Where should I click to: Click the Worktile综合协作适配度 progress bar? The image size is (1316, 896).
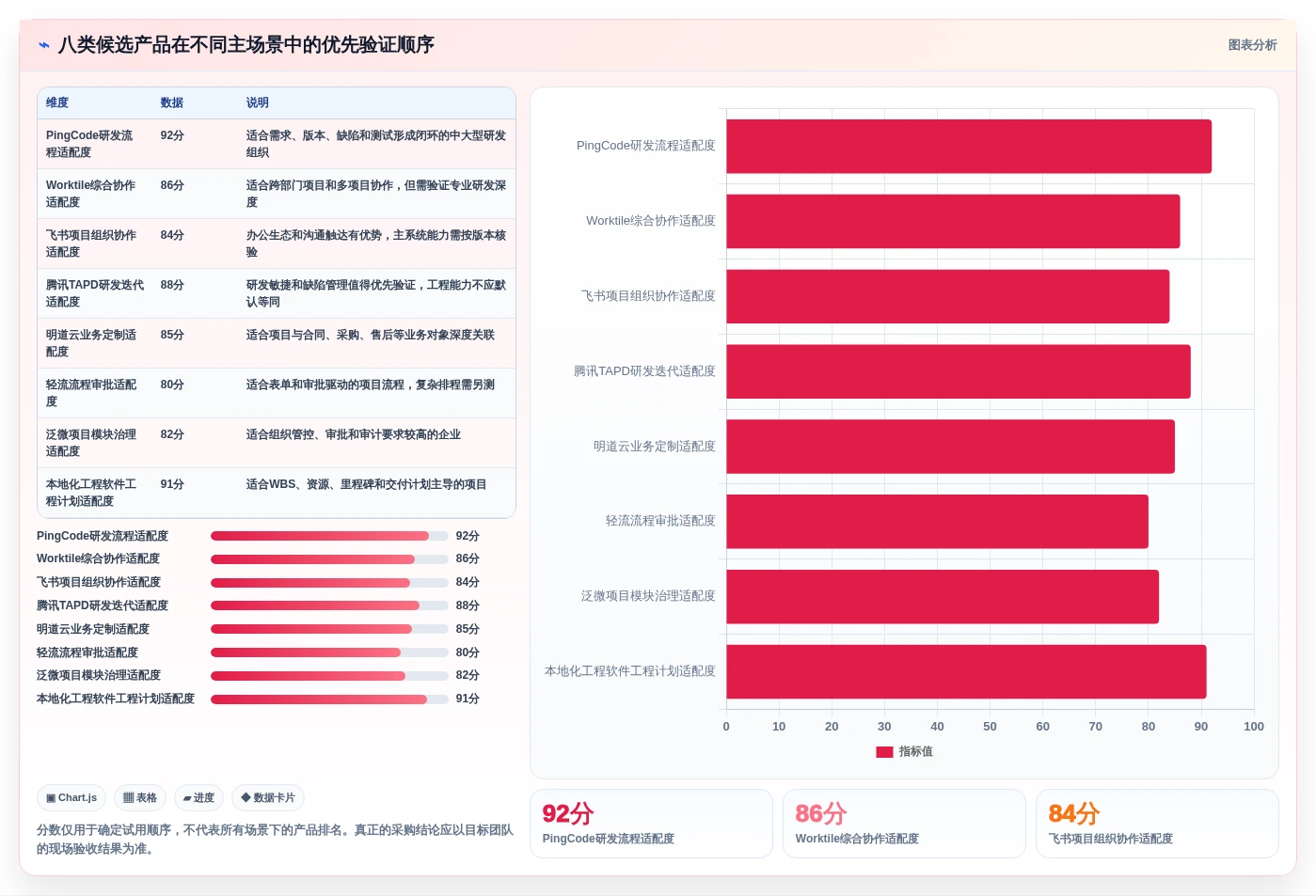(329, 559)
